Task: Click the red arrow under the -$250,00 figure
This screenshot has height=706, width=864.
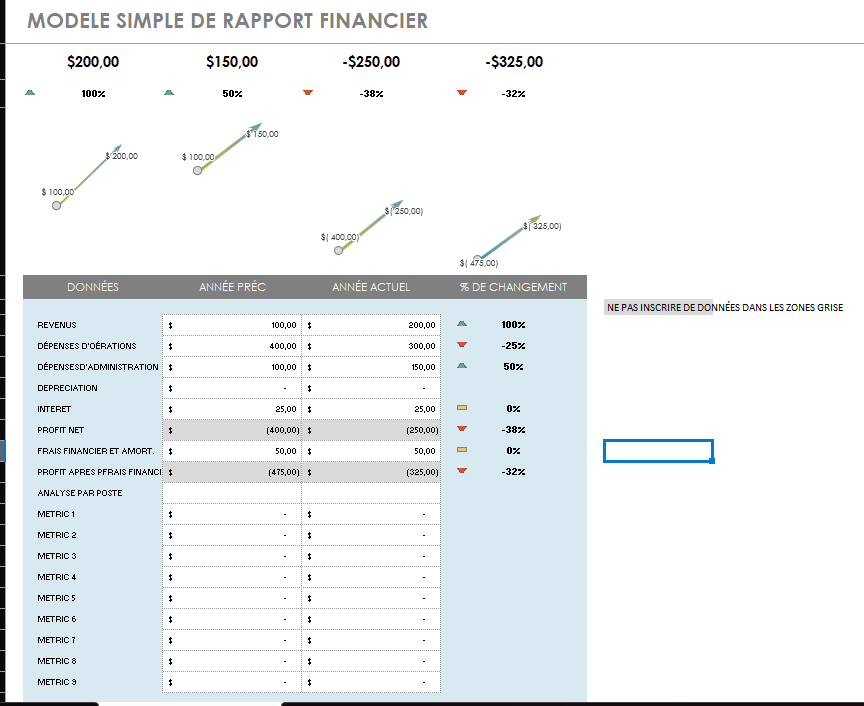Action: 308,91
